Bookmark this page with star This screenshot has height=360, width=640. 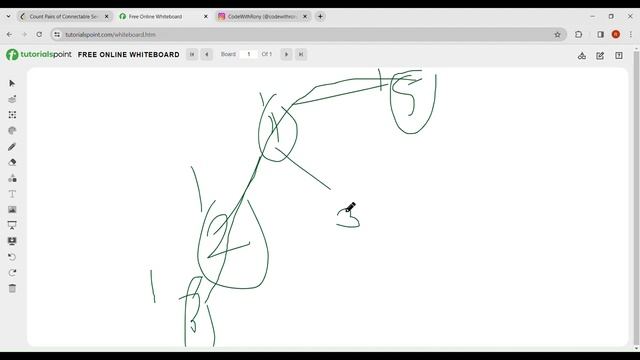pos(557,35)
